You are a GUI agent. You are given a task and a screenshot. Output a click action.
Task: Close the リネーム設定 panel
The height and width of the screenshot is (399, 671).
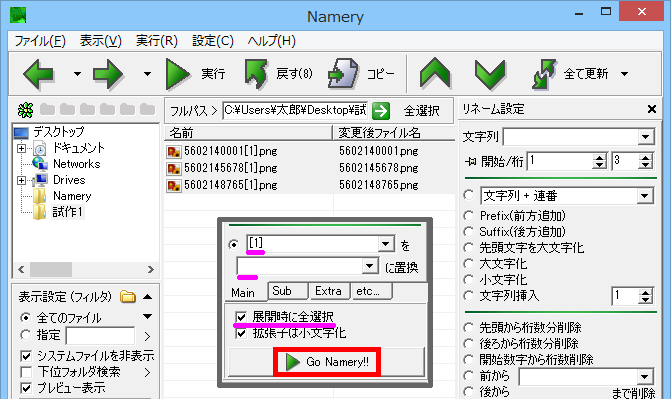coord(652,109)
